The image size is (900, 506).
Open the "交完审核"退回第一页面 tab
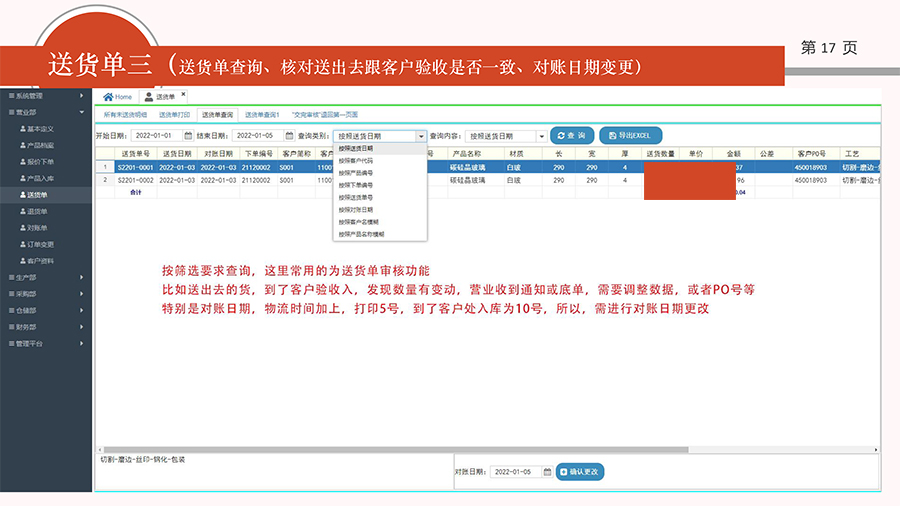(325, 115)
